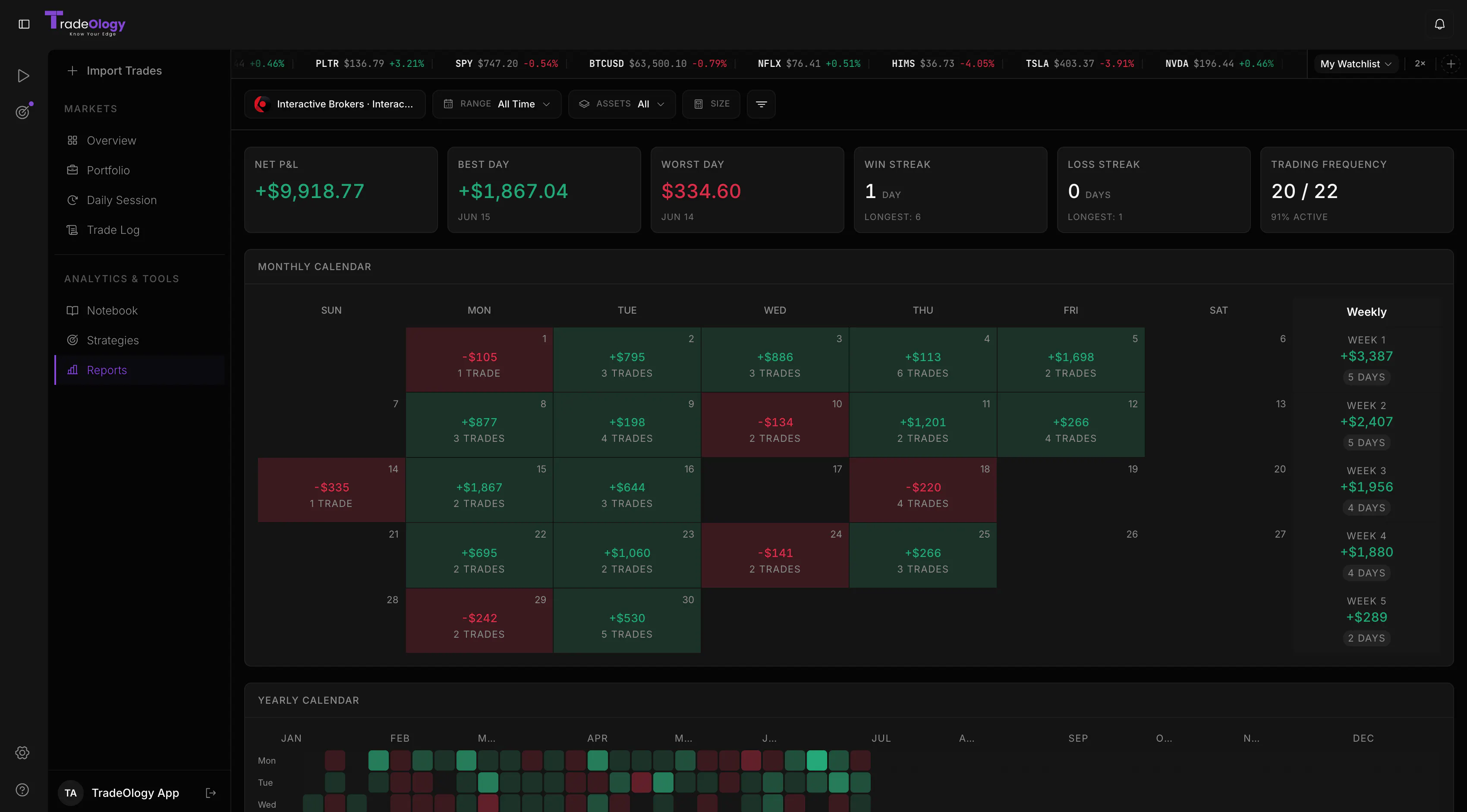The image size is (1467, 812).
Task: Click the TA avatar badge
Action: (x=71, y=793)
